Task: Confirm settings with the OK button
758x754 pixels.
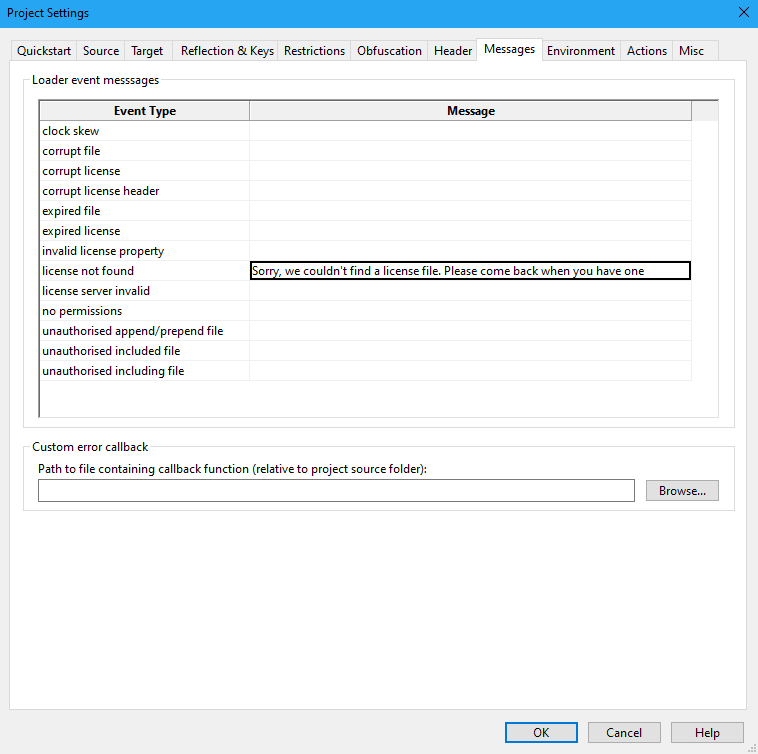Action: point(541,733)
